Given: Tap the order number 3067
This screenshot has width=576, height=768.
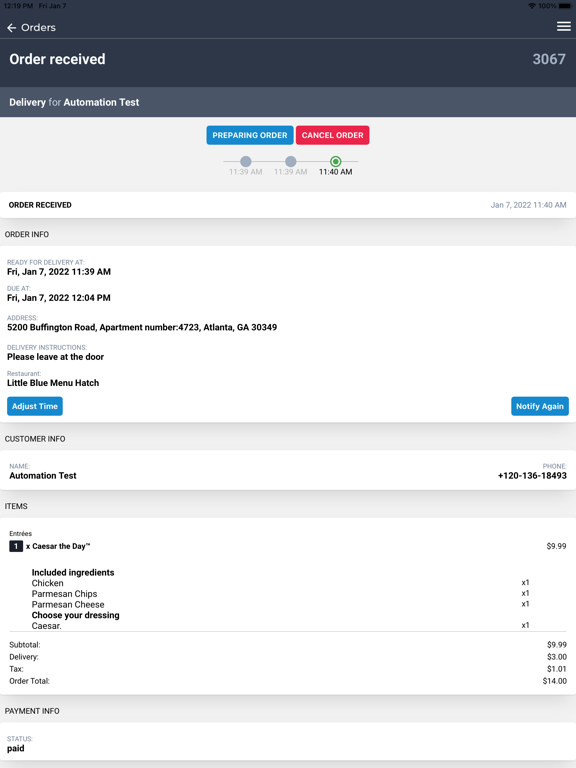Looking at the screenshot, I should point(549,59).
